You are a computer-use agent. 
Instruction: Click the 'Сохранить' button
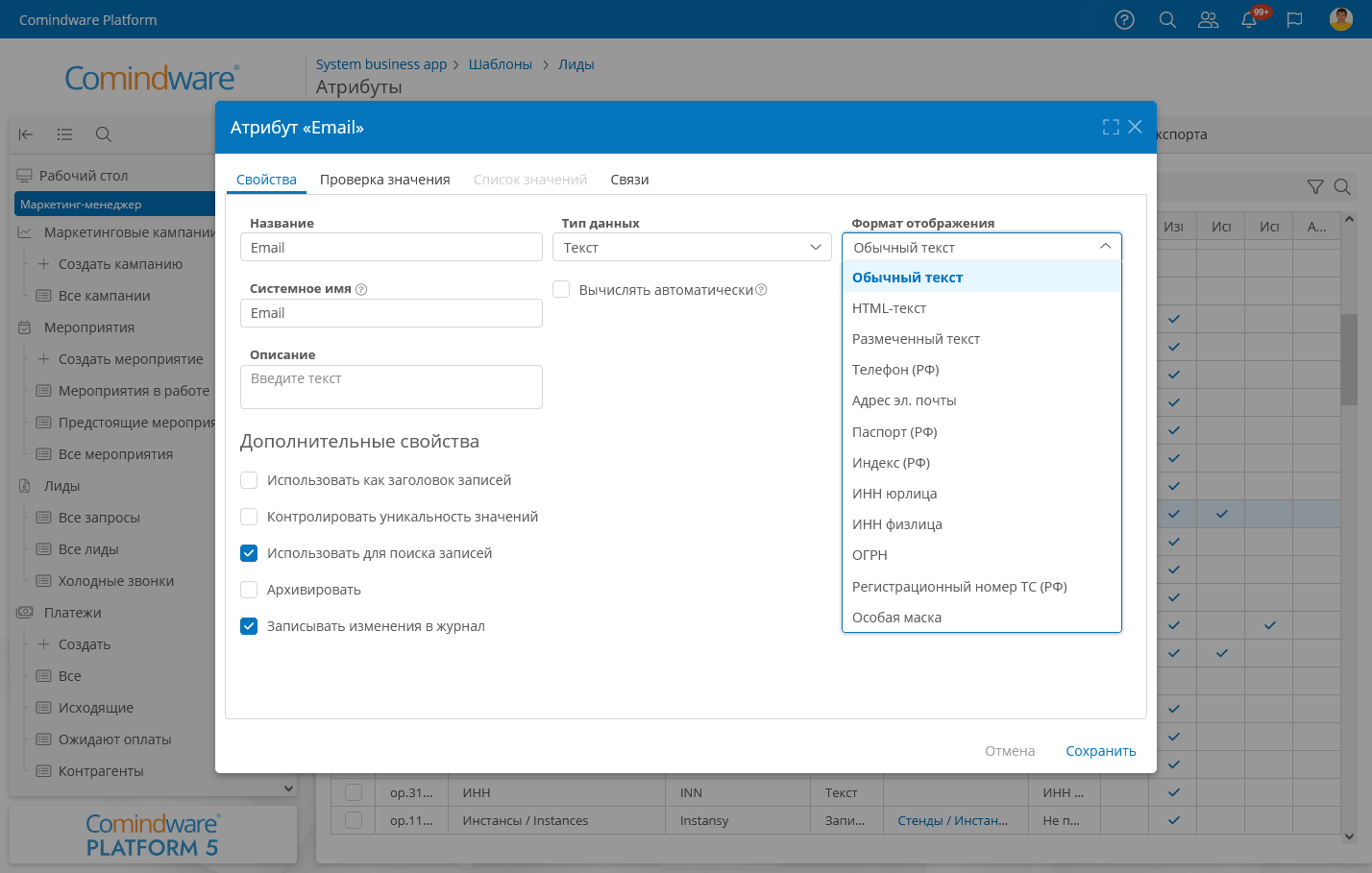1100,751
